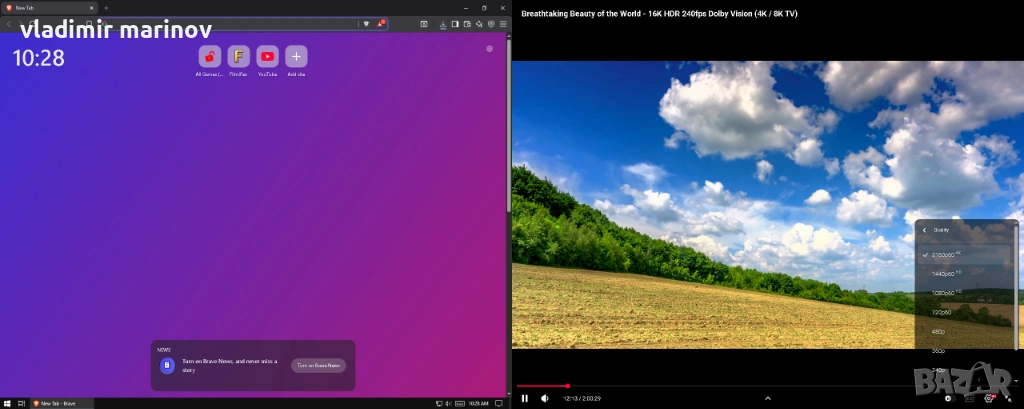Click Turn on Brave News button

point(319,366)
